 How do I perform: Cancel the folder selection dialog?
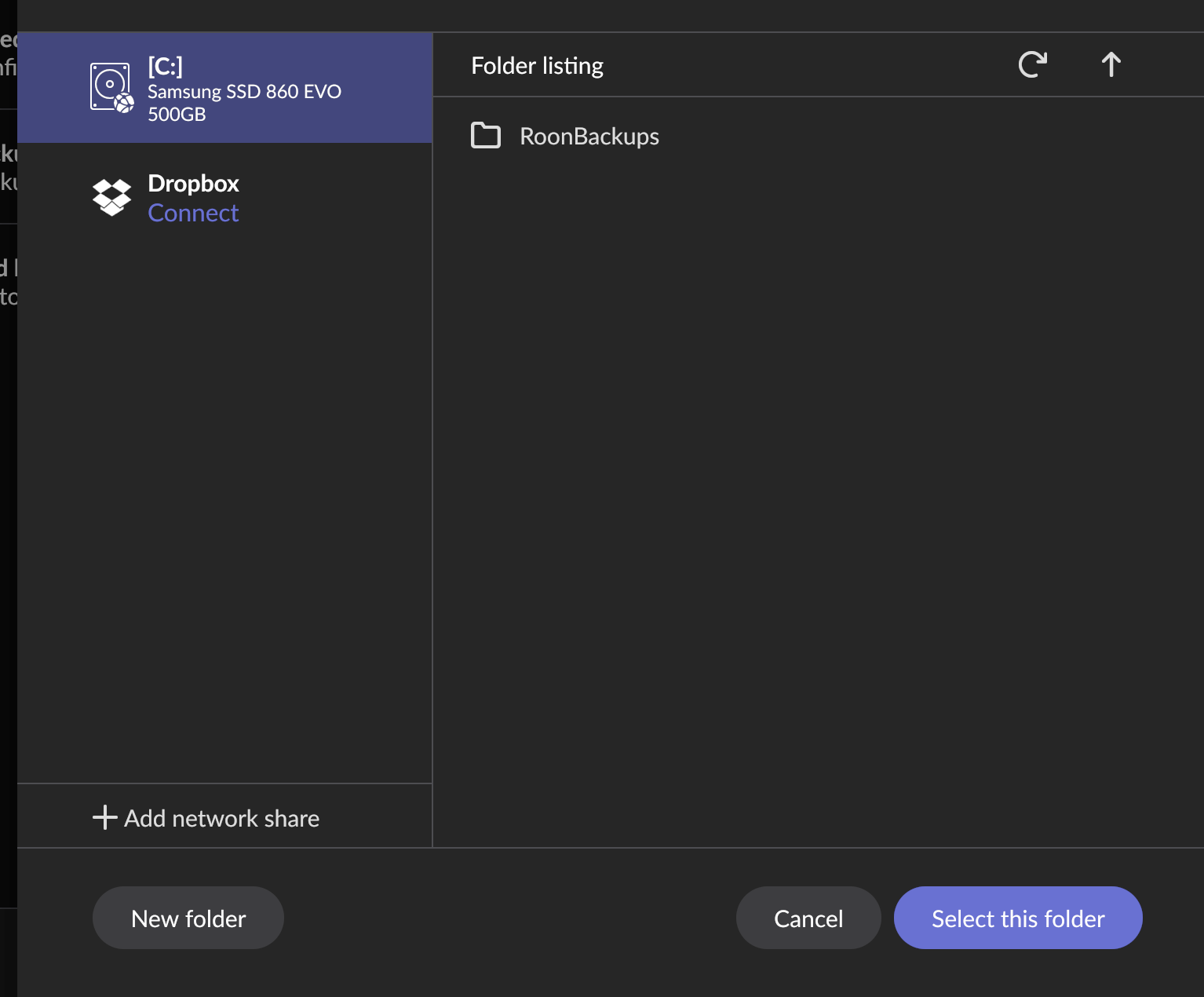pos(808,918)
